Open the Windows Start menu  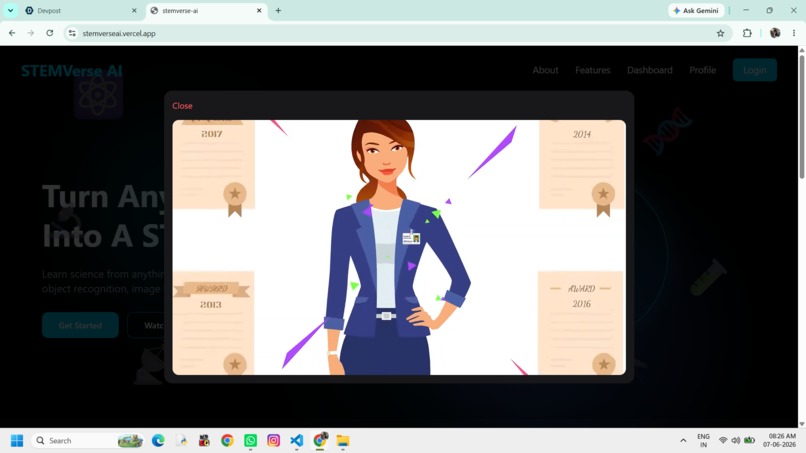17,441
